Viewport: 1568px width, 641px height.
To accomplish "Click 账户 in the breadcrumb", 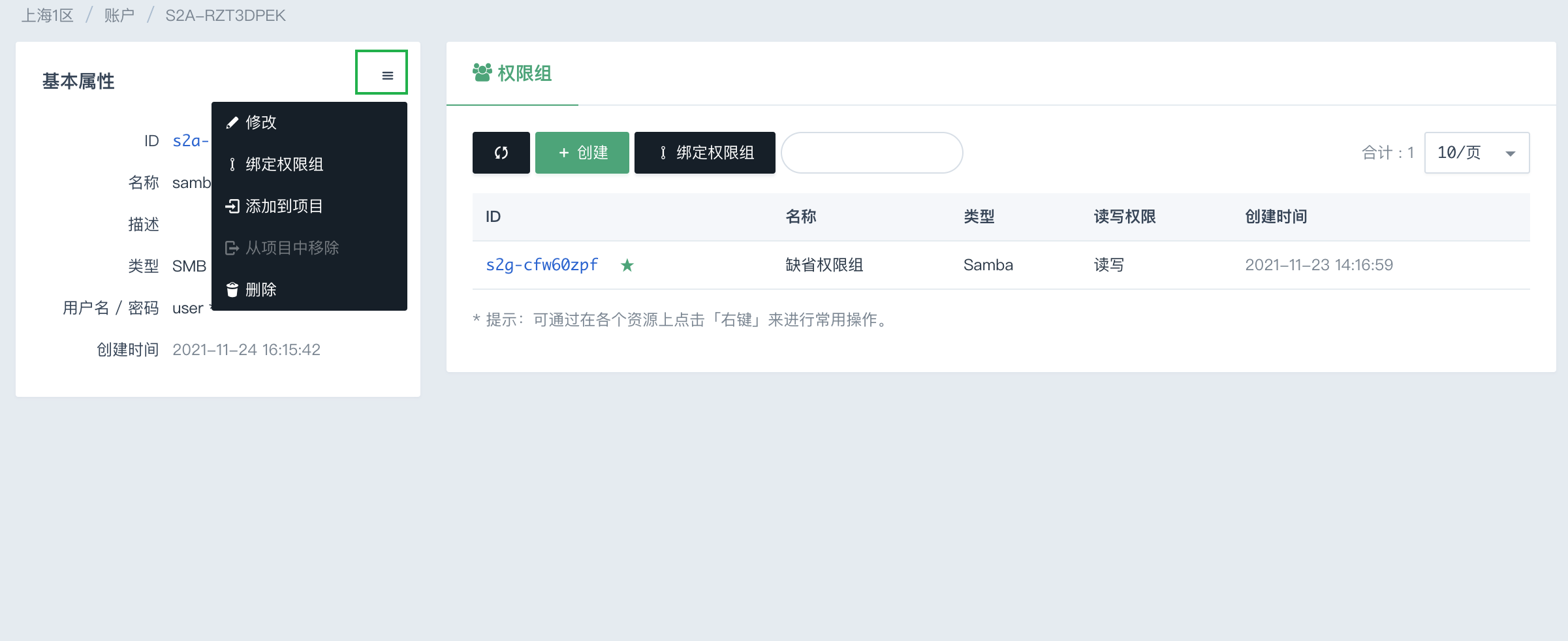I will pos(119,16).
